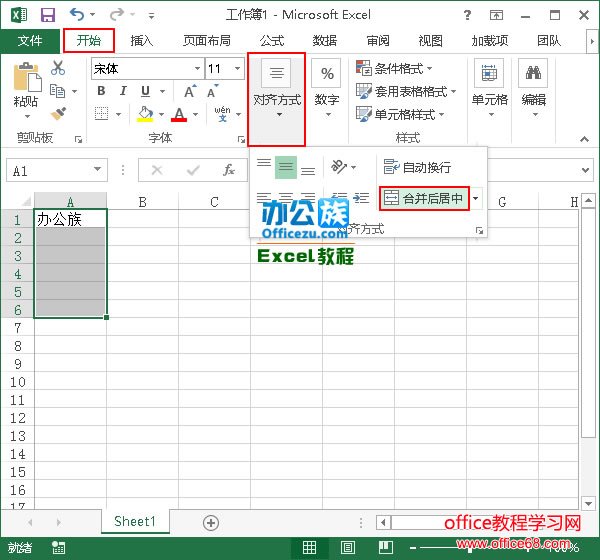Image resolution: width=600 pixels, height=560 pixels.
Task: Open the 文件 File tab
Action: click(x=30, y=41)
